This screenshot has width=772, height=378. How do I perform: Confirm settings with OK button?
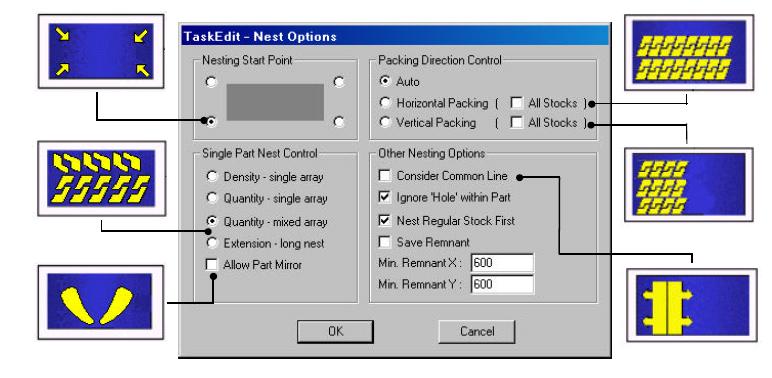[x=335, y=332]
